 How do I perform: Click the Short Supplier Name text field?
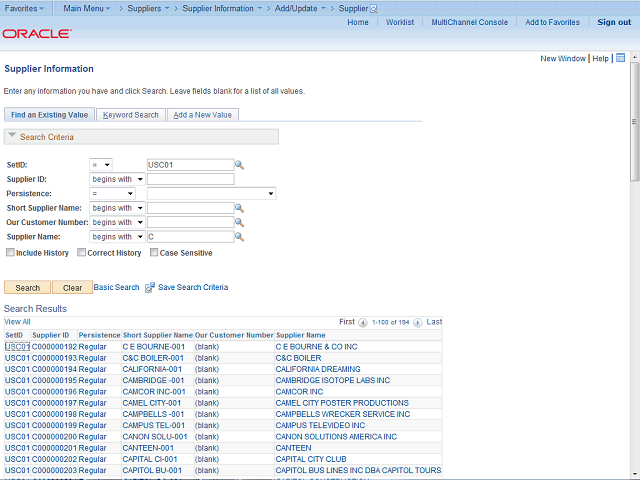coord(191,208)
